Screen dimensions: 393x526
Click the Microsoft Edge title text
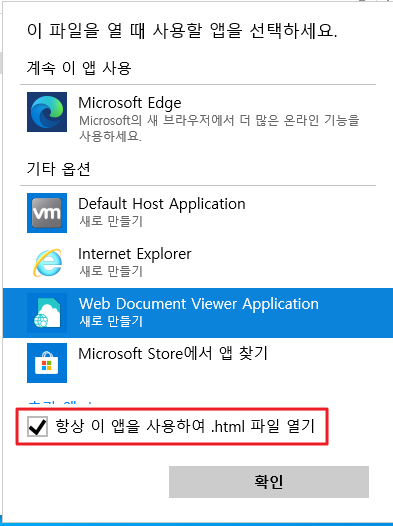point(130,103)
